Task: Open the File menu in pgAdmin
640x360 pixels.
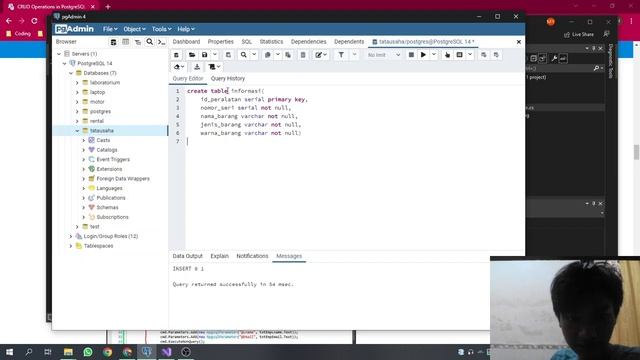Action: pyautogui.click(x=110, y=29)
